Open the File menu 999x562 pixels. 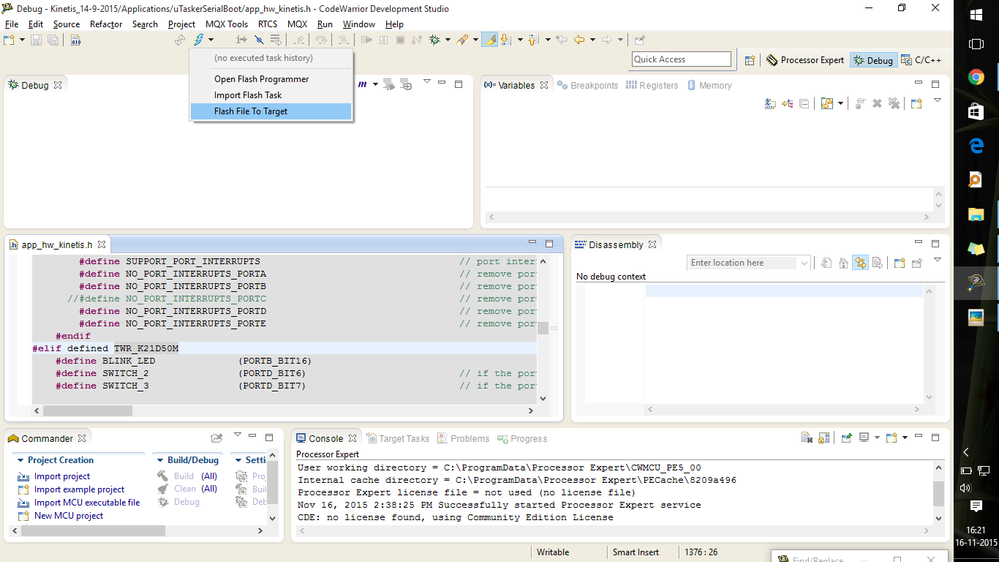point(11,24)
